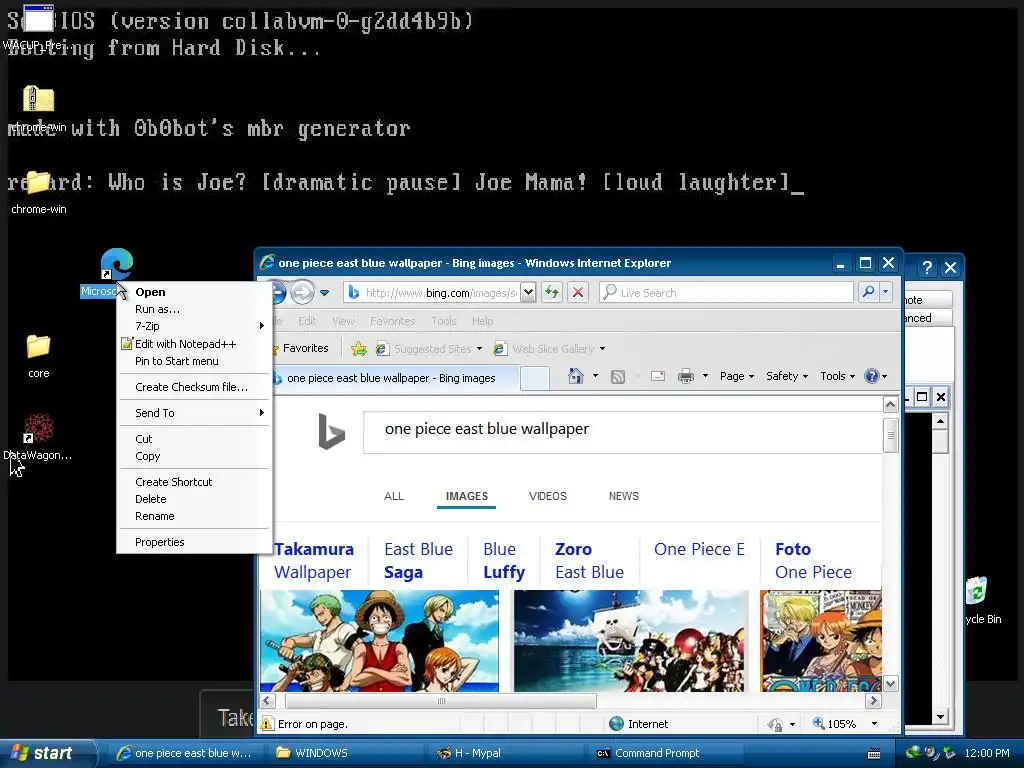The width and height of the screenshot is (1024, 768).
Task: Choose Run as... from context menu
Action: tap(193, 309)
